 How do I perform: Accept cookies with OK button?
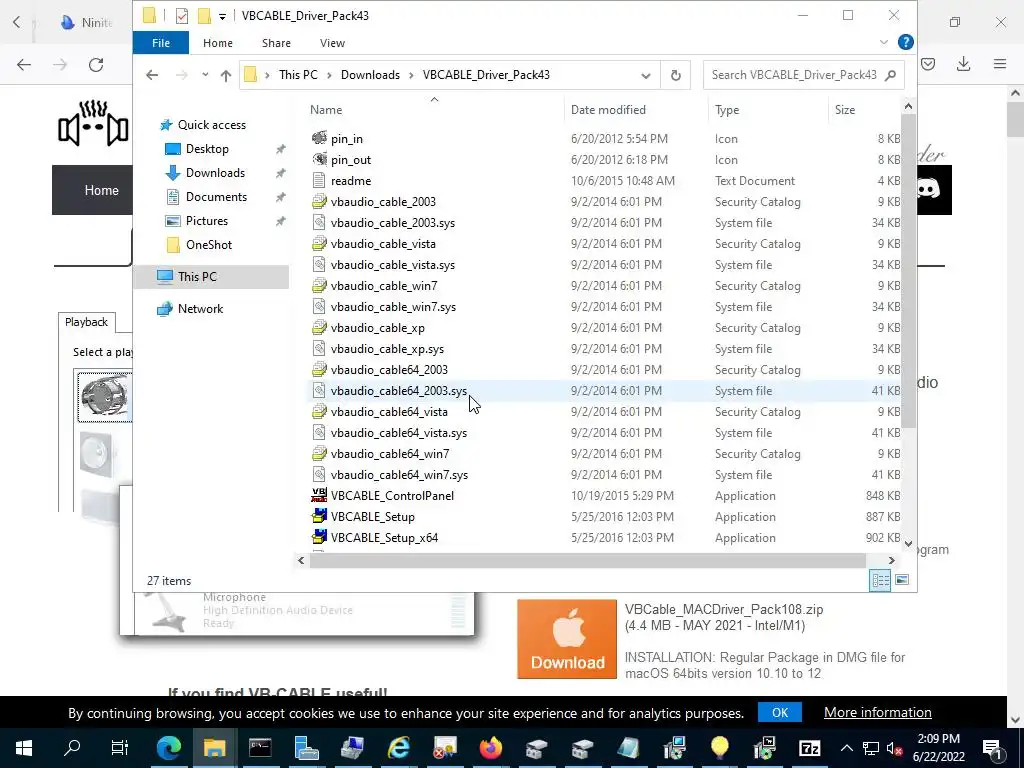pyautogui.click(x=780, y=712)
